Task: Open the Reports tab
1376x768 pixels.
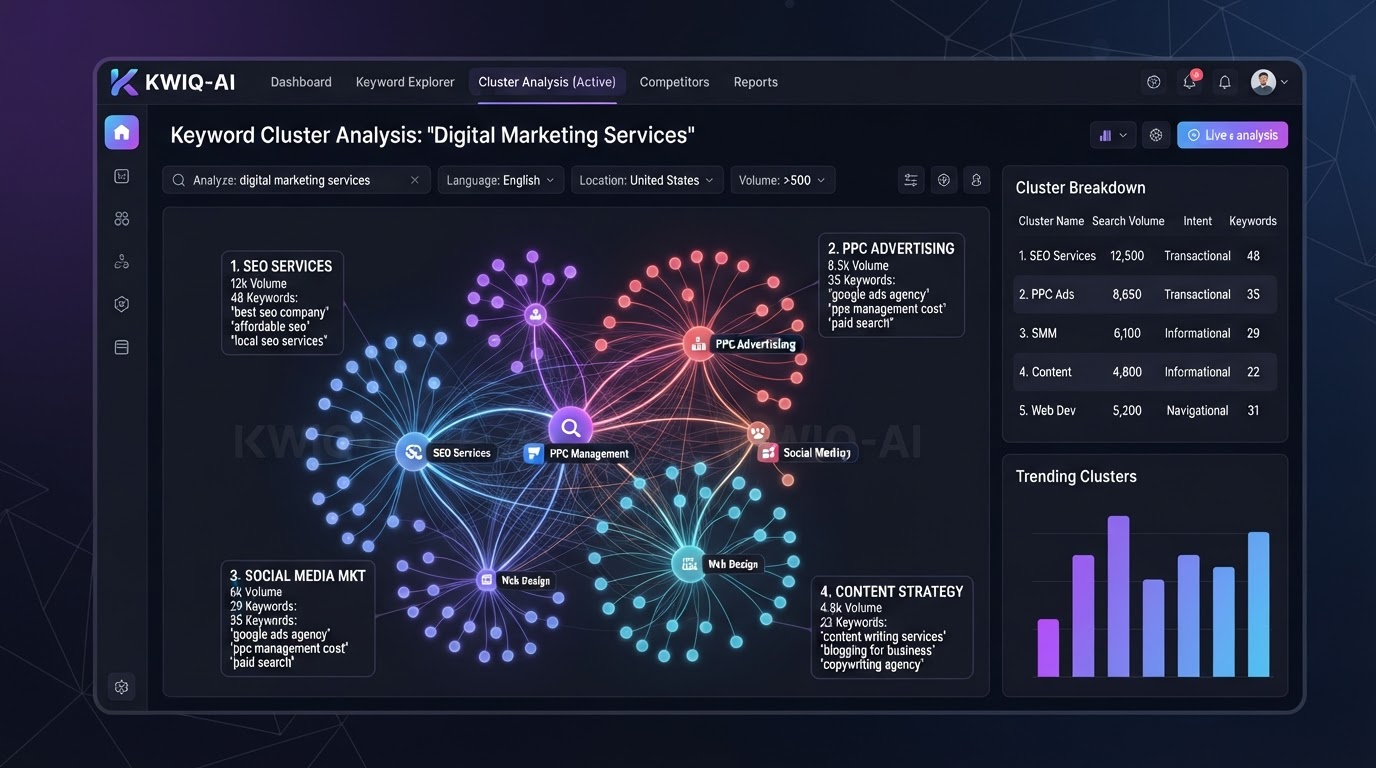Action: (756, 82)
